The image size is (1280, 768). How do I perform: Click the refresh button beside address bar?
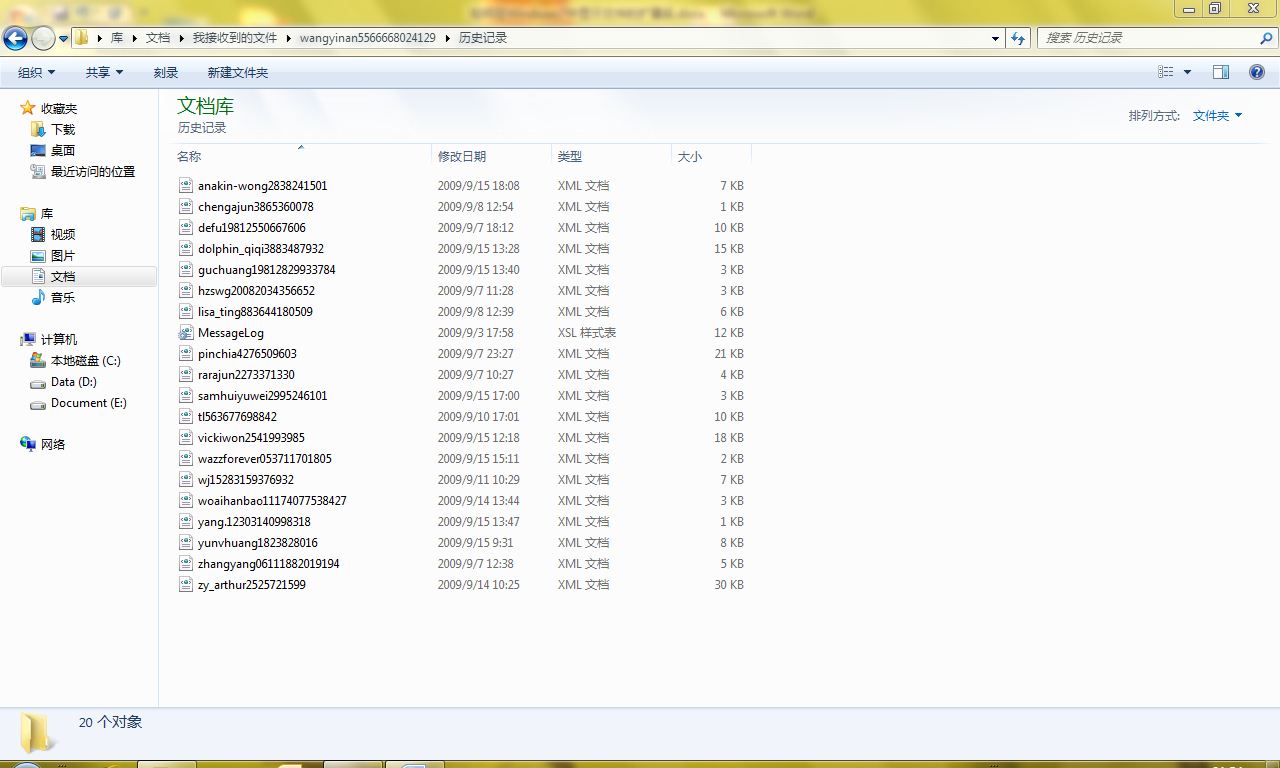1018,38
